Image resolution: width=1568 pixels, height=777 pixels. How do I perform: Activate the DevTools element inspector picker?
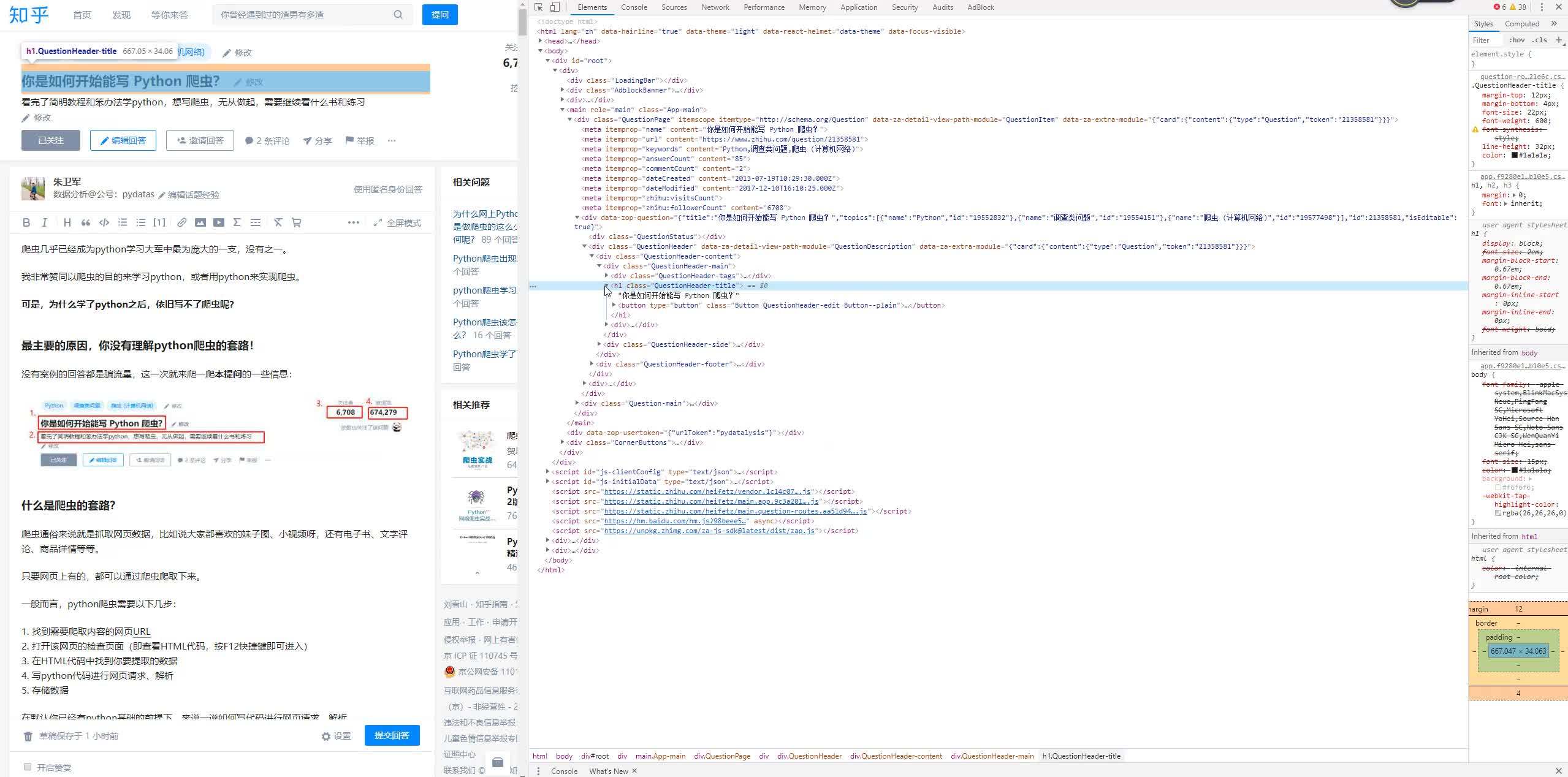point(539,7)
